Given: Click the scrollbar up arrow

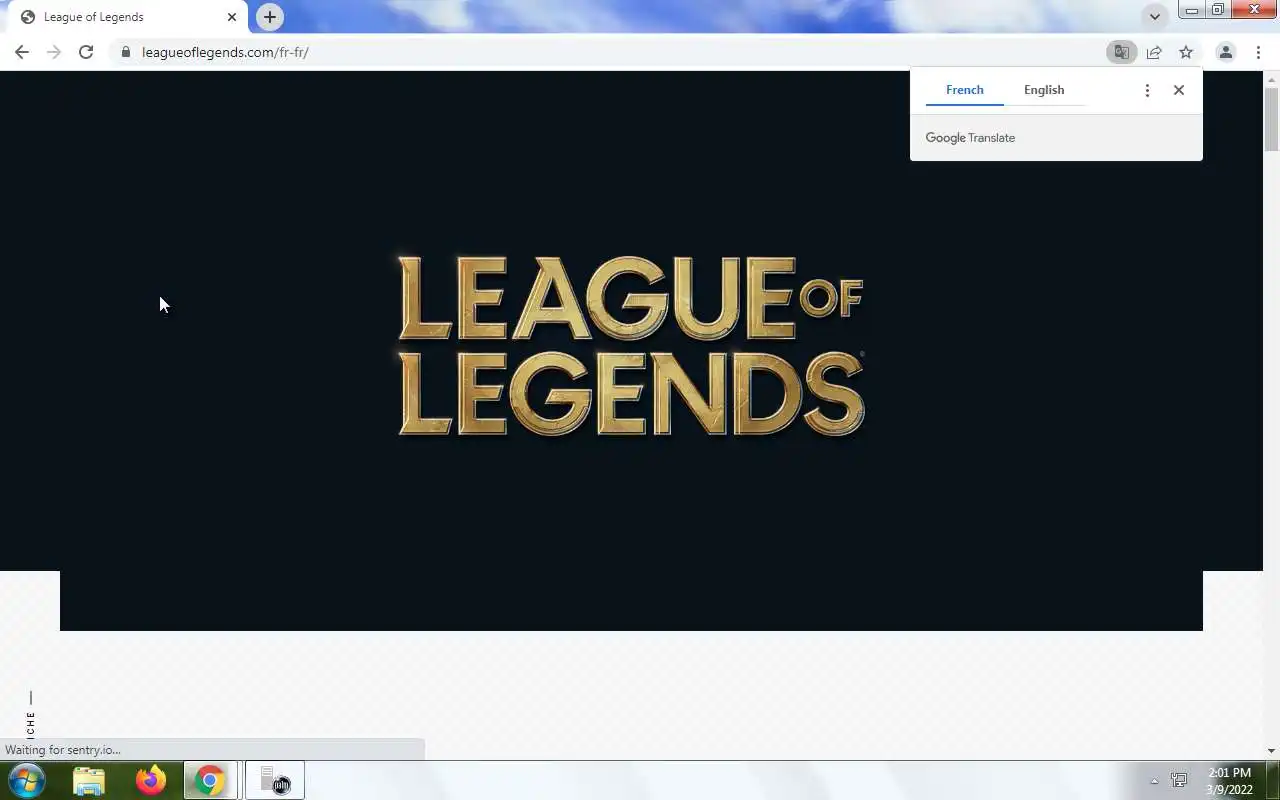Looking at the screenshot, I should (1272, 78).
